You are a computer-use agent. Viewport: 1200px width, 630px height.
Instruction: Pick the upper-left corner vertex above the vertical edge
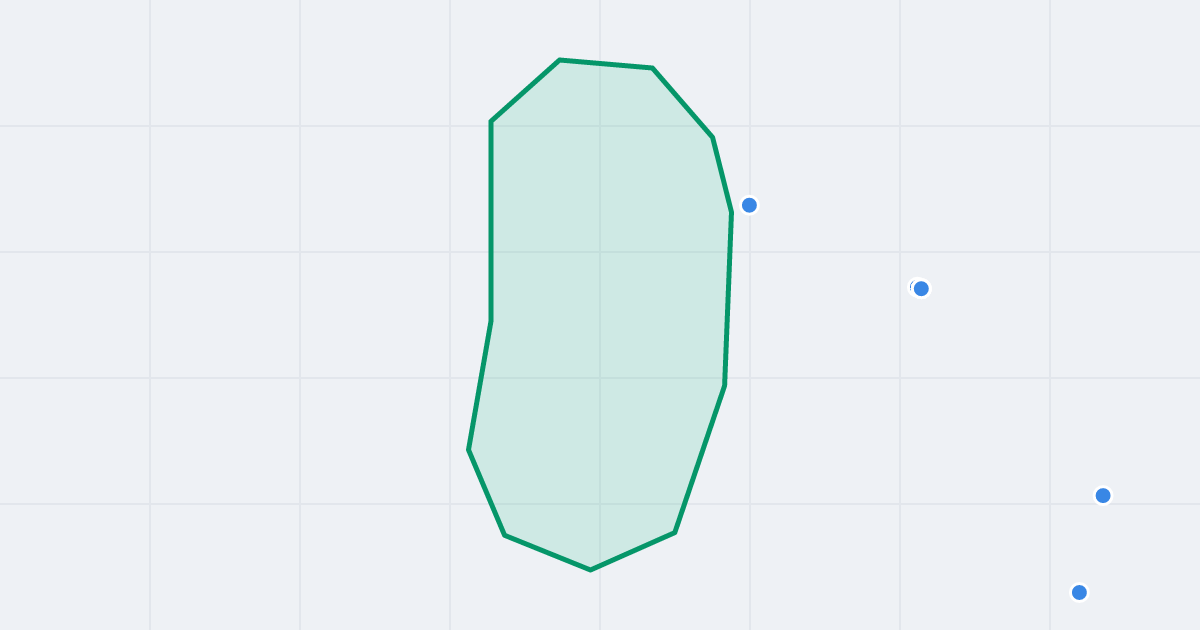click(x=491, y=122)
